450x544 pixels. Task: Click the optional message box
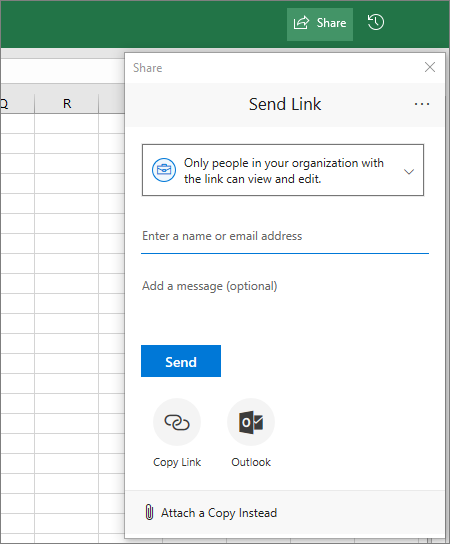click(x=285, y=298)
